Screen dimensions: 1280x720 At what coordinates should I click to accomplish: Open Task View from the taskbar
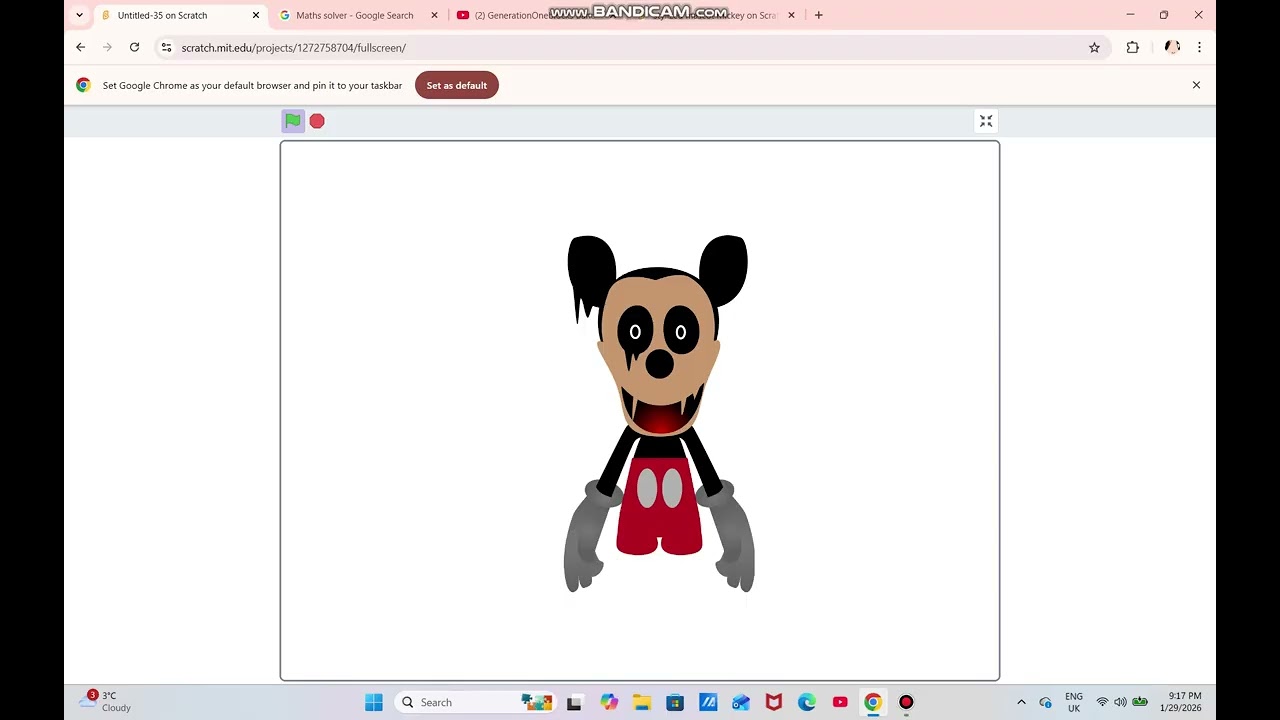(x=574, y=702)
